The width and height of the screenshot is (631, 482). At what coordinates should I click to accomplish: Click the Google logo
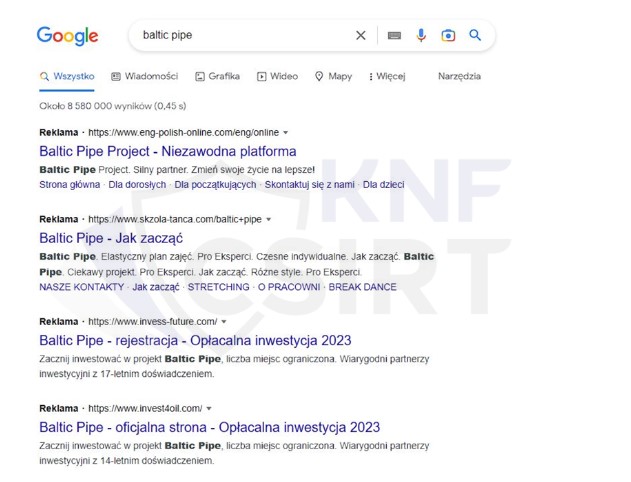pos(67,36)
